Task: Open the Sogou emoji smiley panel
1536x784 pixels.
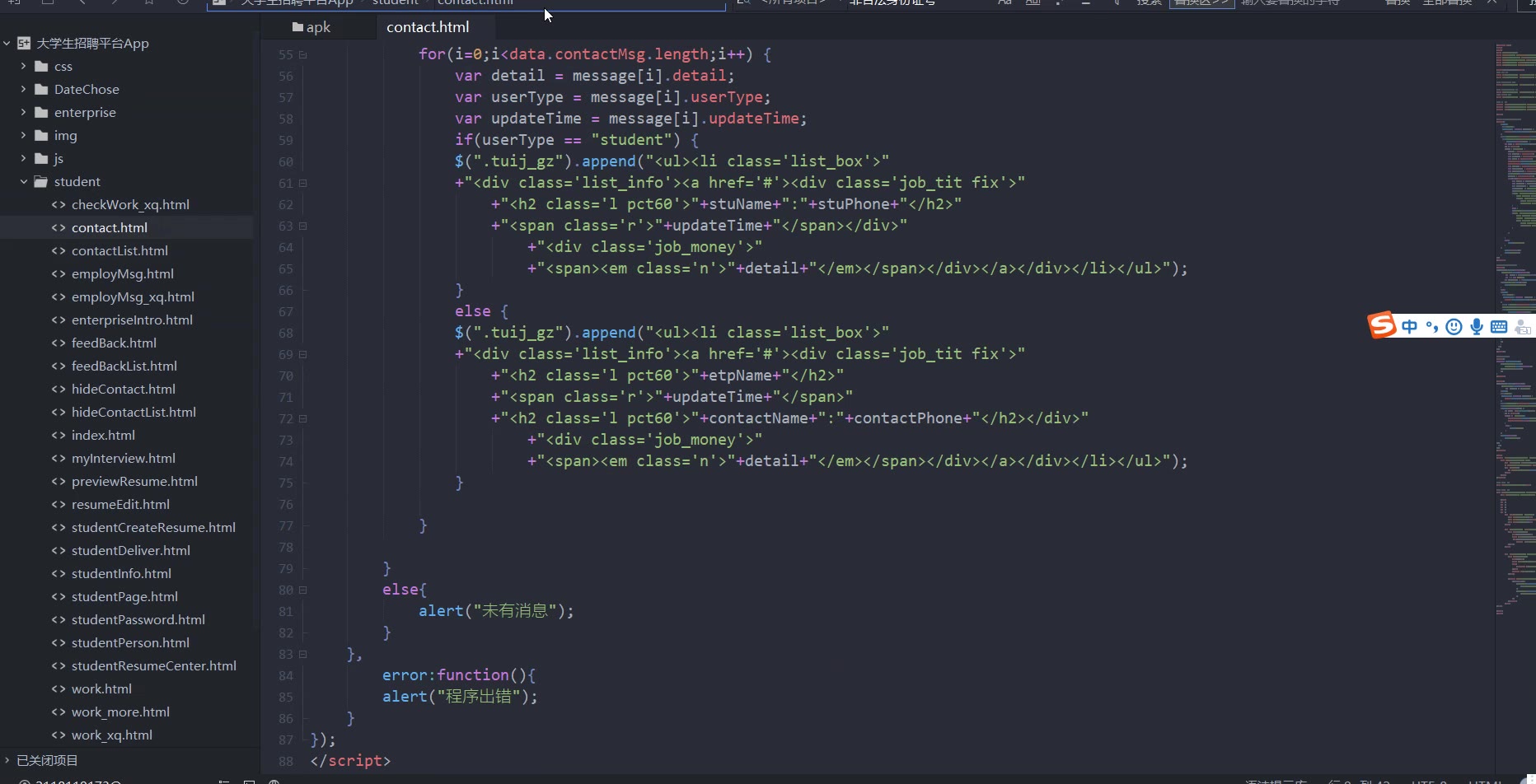Action: pyautogui.click(x=1454, y=327)
